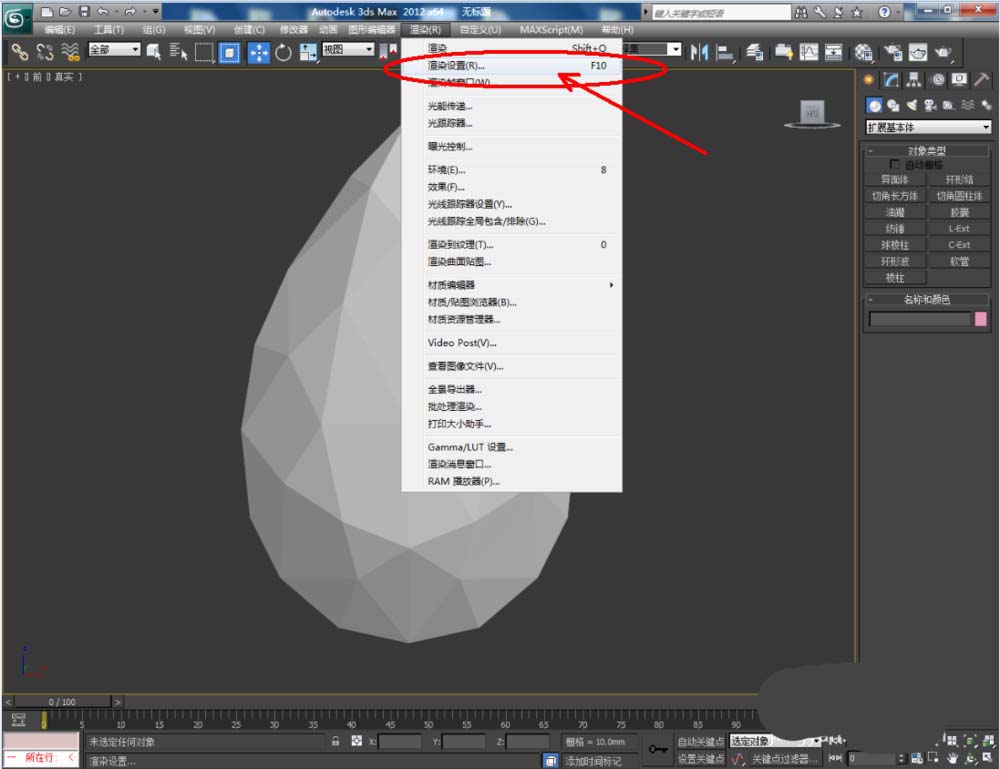Viewport: 1000px width, 769px height.
Task: Enable the 自动栅格 checkbox
Action: pos(895,165)
